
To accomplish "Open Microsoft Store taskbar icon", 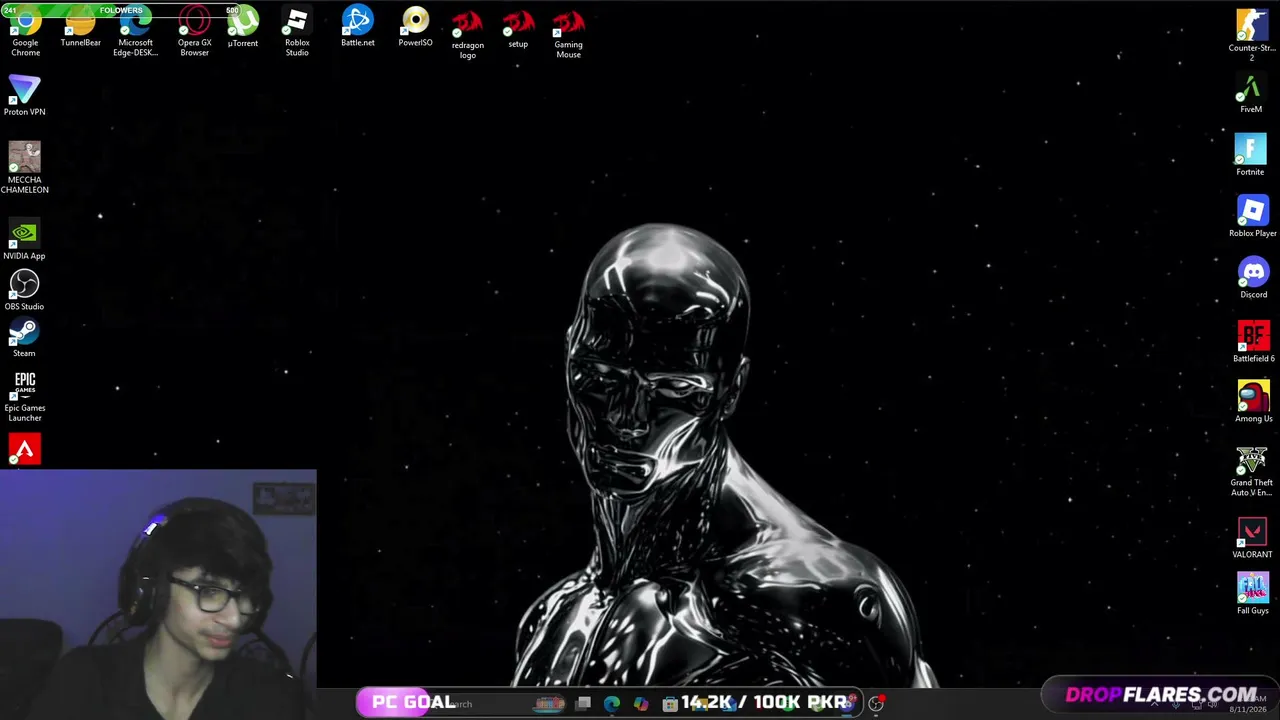I will pyautogui.click(x=670, y=704).
